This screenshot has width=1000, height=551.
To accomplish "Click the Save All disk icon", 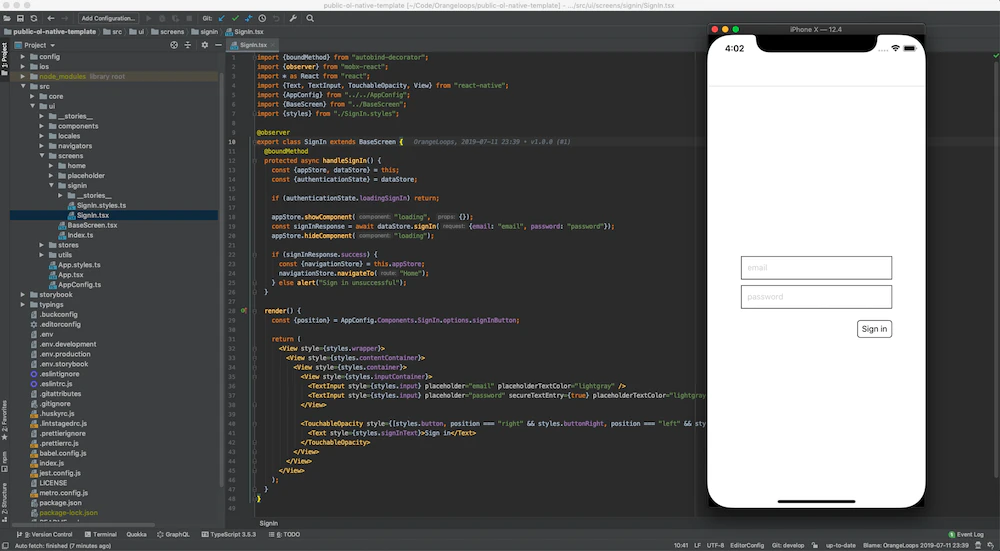I will pyautogui.click(x=20, y=18).
